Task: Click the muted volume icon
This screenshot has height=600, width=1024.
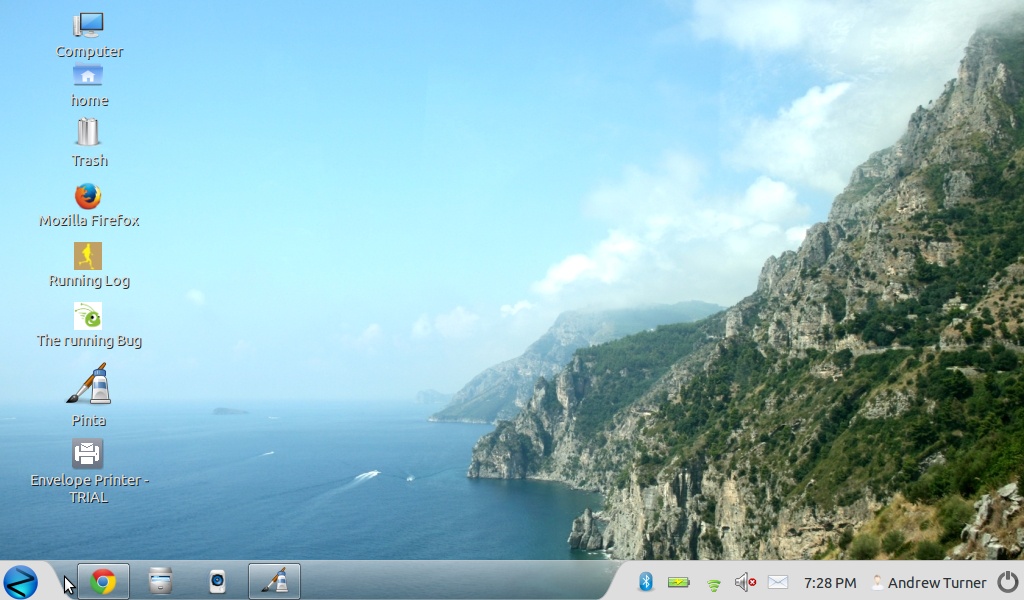Action: pyautogui.click(x=745, y=582)
